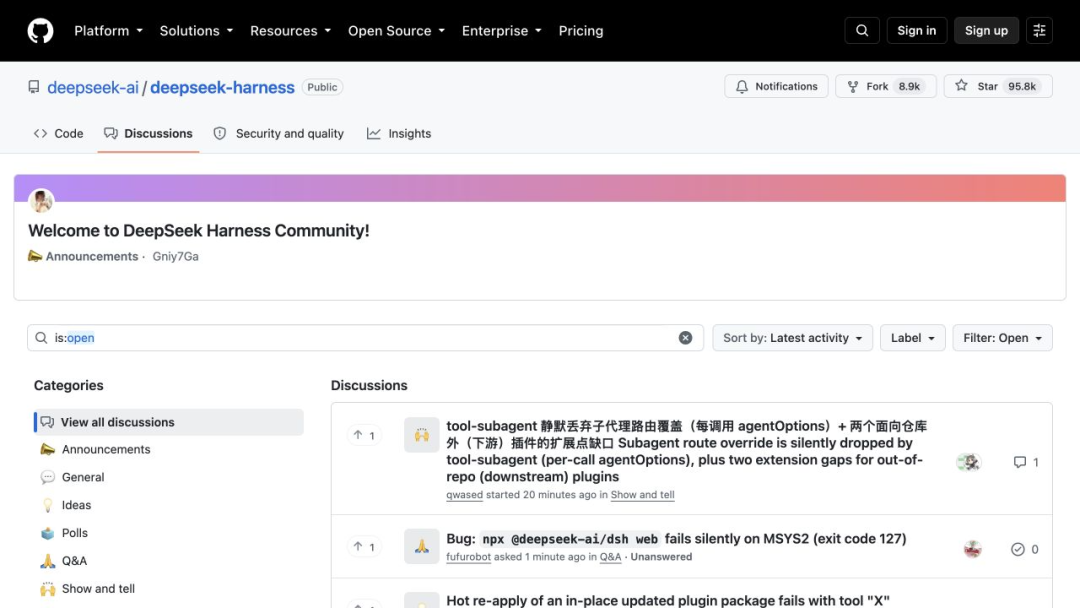
Task: Expand the Solutions menu
Action: tap(196, 31)
